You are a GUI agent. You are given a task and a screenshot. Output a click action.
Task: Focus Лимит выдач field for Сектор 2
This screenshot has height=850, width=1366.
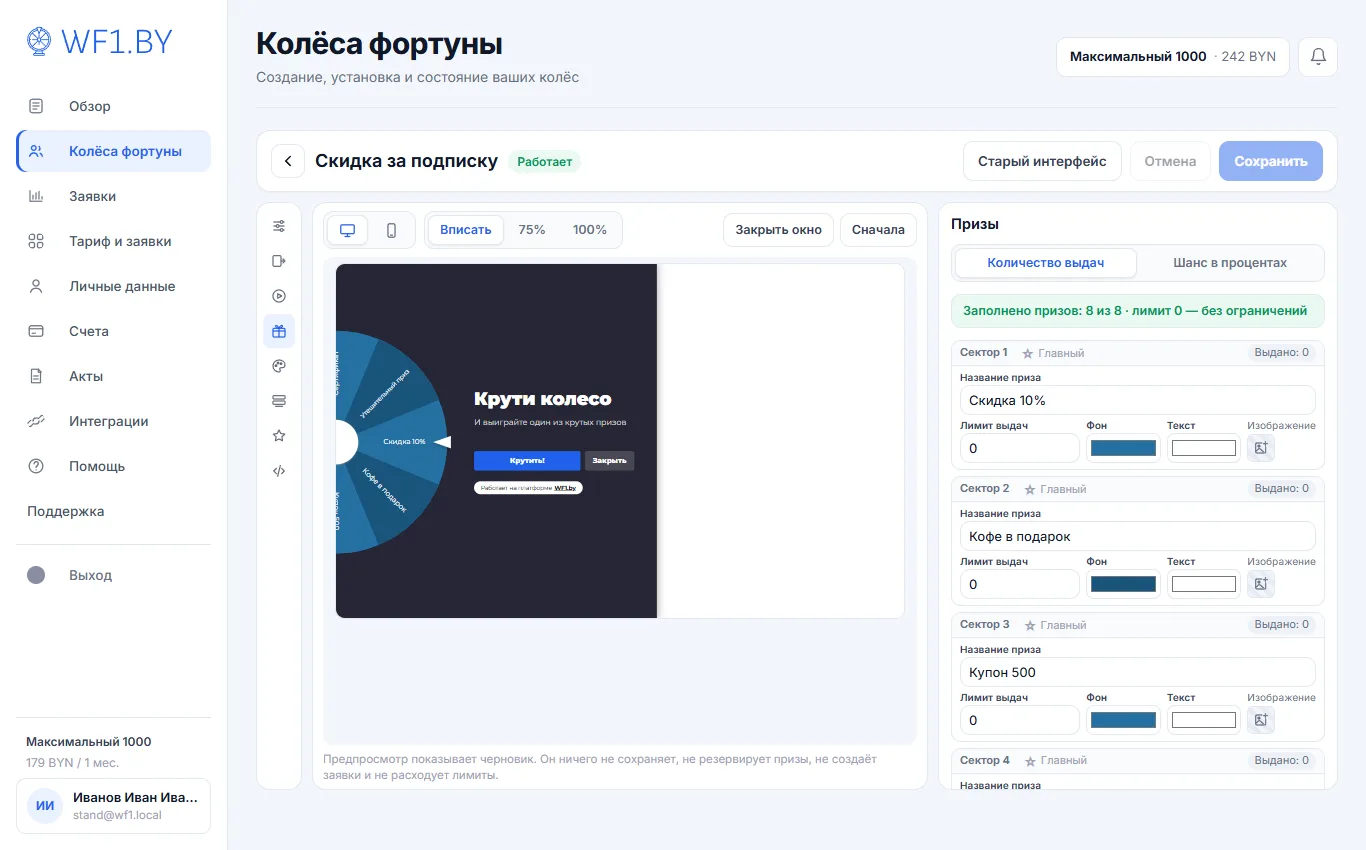[x=1019, y=584]
